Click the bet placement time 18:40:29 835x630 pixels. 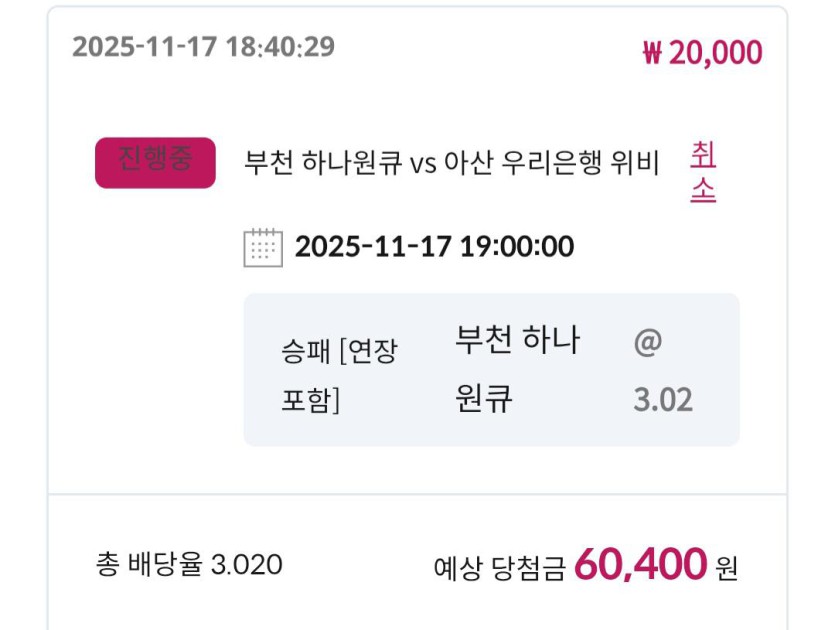coord(279,47)
